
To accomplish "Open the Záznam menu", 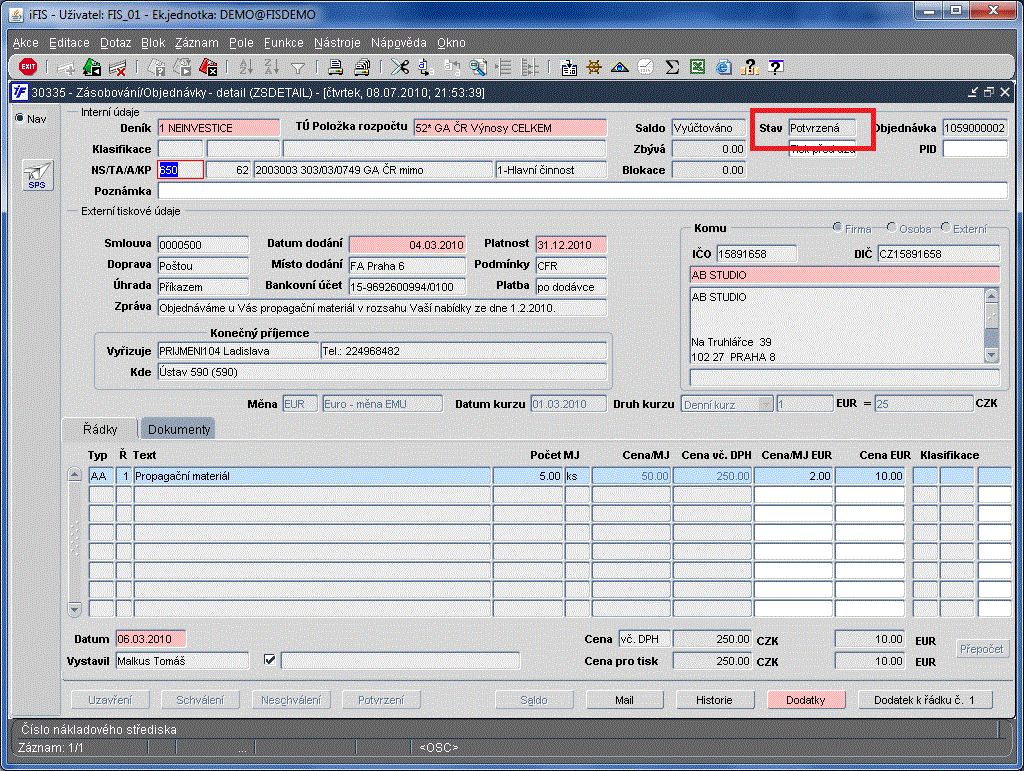I will 196,43.
